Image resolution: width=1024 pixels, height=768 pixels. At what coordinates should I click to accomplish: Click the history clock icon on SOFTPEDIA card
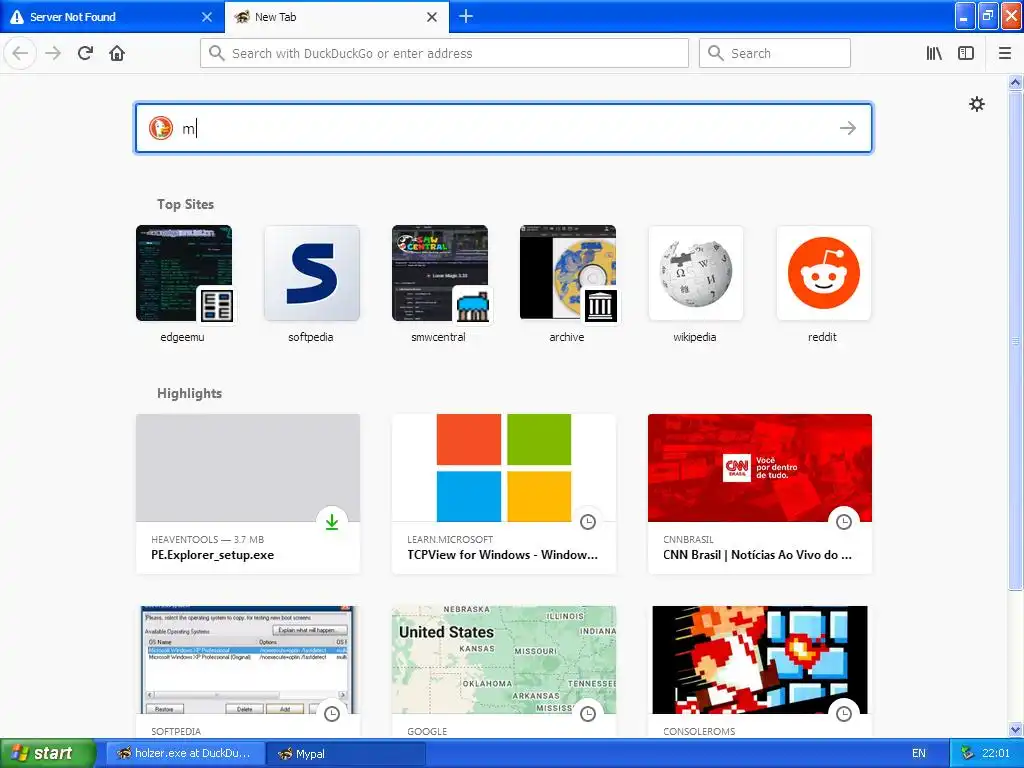[332, 714]
